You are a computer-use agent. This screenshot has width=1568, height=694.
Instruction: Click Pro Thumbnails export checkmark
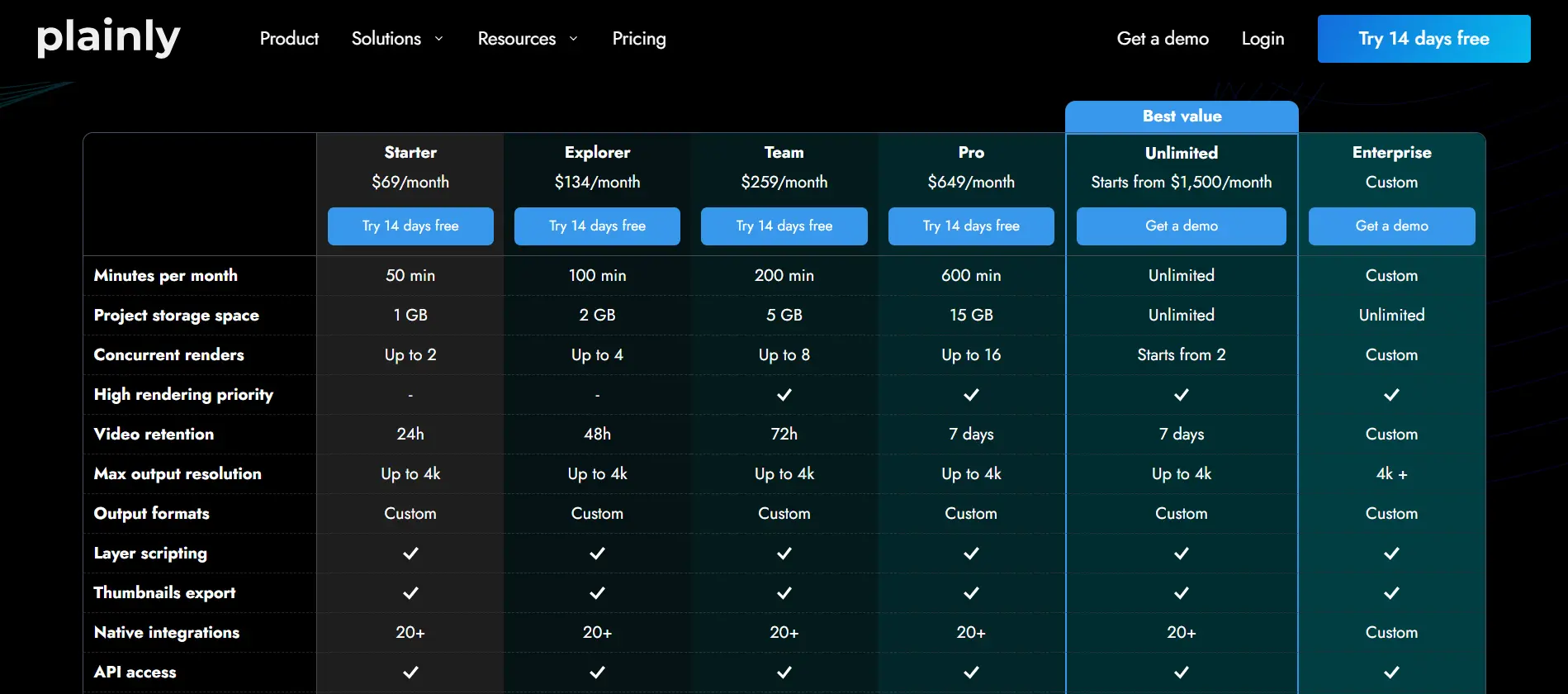[971, 593]
